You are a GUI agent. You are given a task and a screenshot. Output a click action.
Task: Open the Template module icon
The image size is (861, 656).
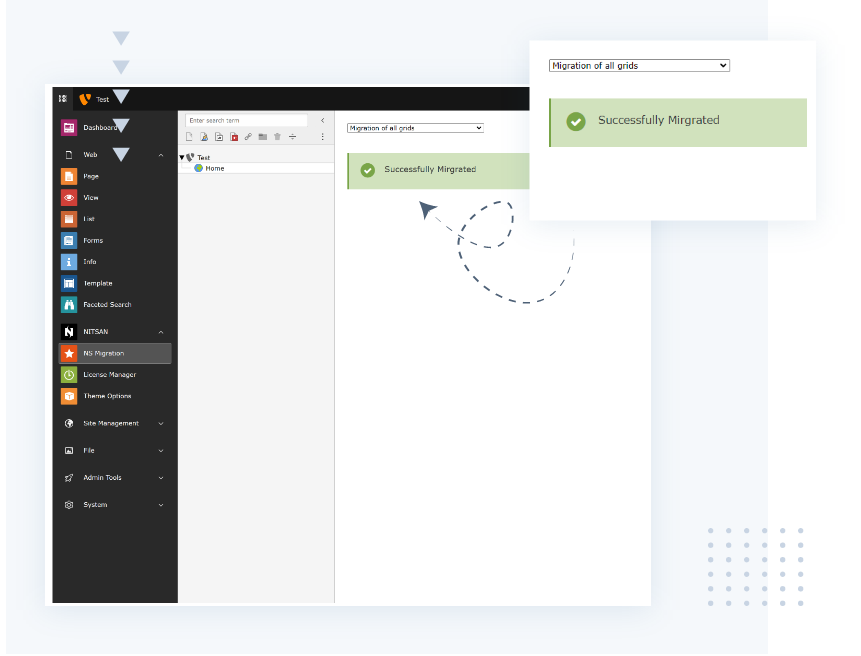69,284
